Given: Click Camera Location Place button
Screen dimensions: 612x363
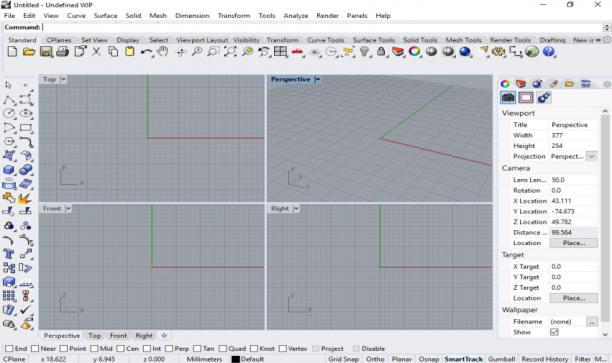Looking at the screenshot, I should tap(573, 243).
